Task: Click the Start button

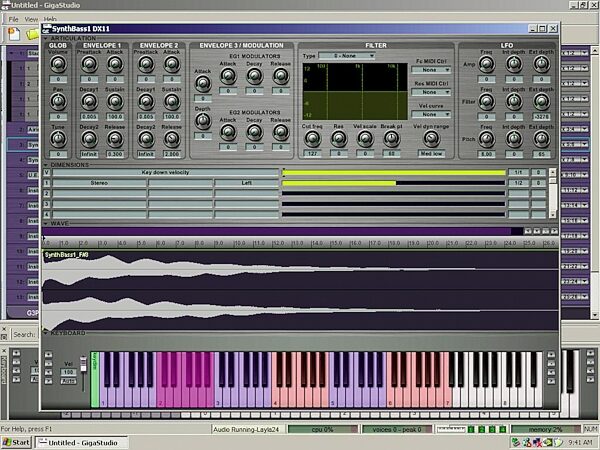Action: (16, 443)
